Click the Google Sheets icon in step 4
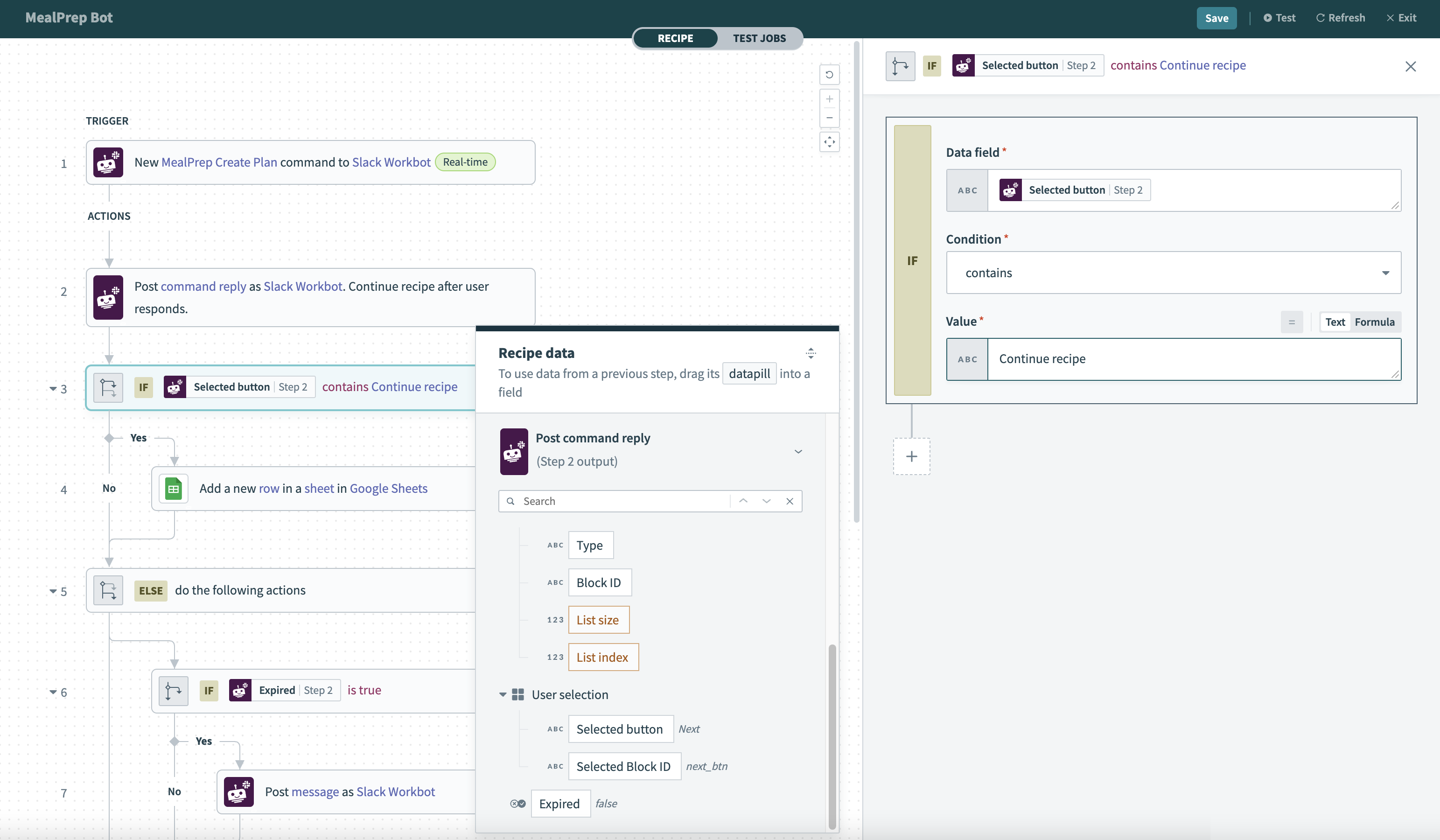The width and height of the screenshot is (1440, 840). point(173,489)
